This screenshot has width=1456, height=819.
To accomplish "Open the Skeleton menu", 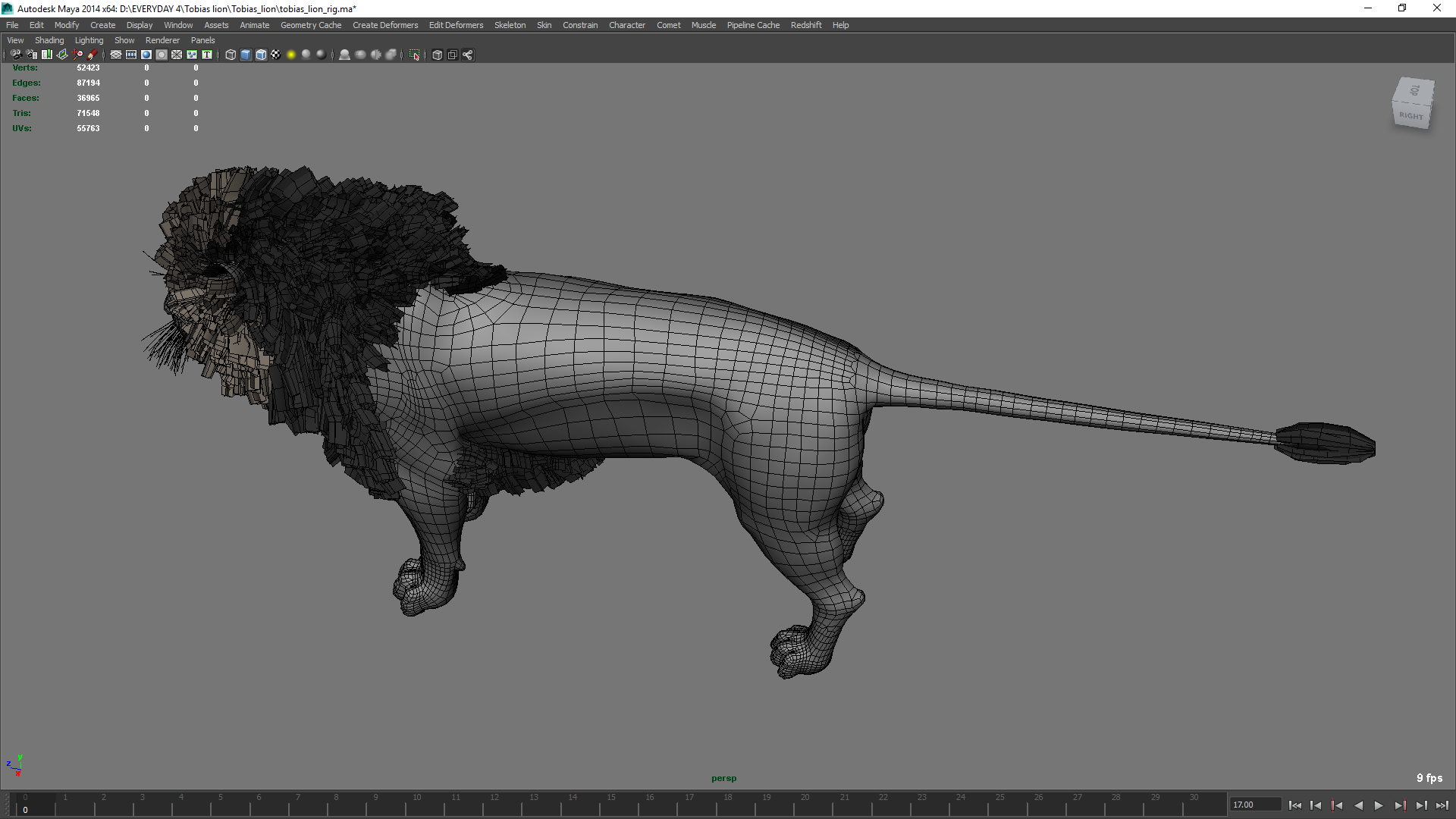I will pyautogui.click(x=510, y=25).
